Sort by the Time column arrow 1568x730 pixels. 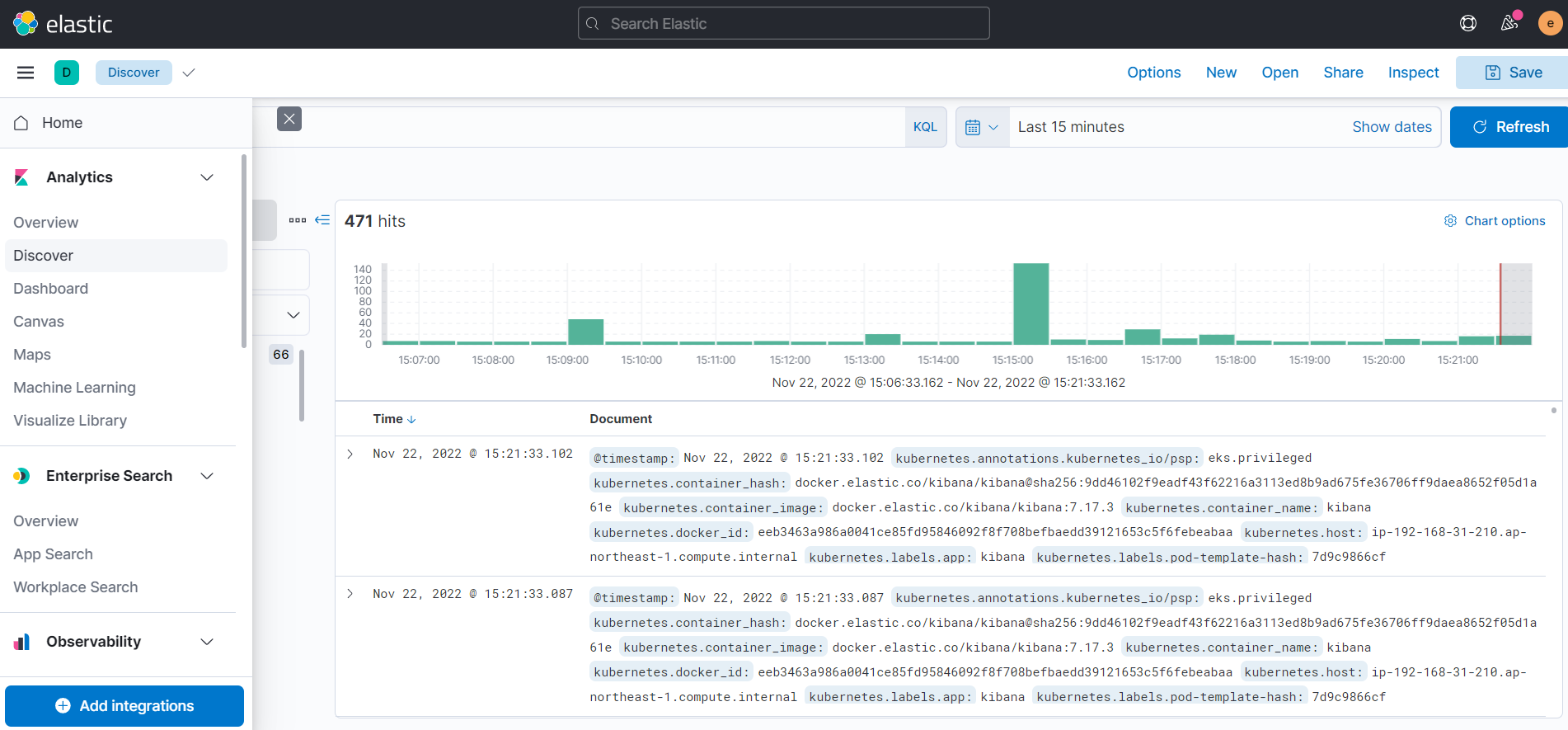click(411, 420)
